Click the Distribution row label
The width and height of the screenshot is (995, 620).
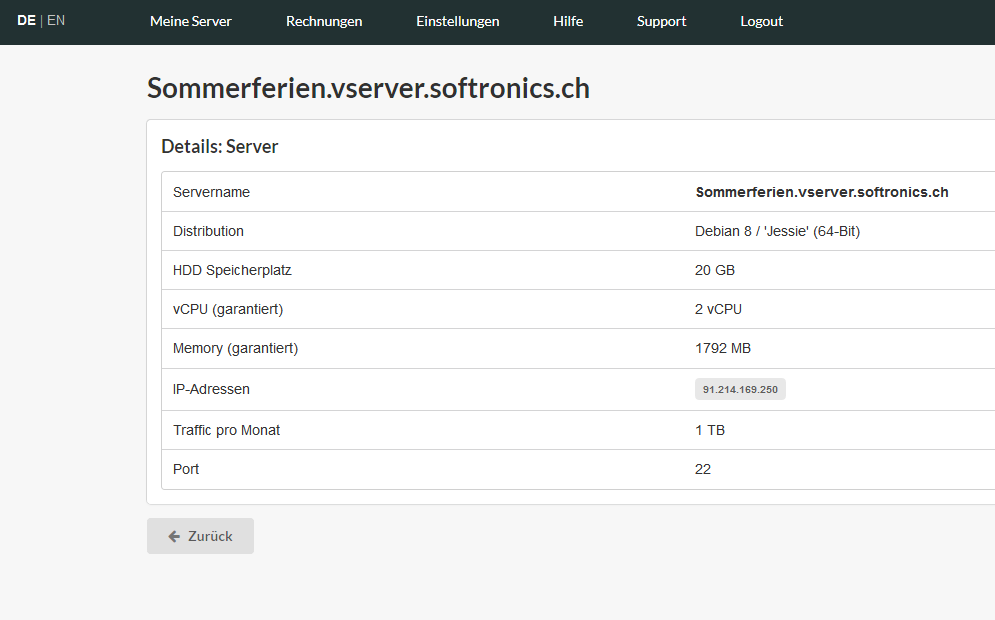[x=208, y=232]
